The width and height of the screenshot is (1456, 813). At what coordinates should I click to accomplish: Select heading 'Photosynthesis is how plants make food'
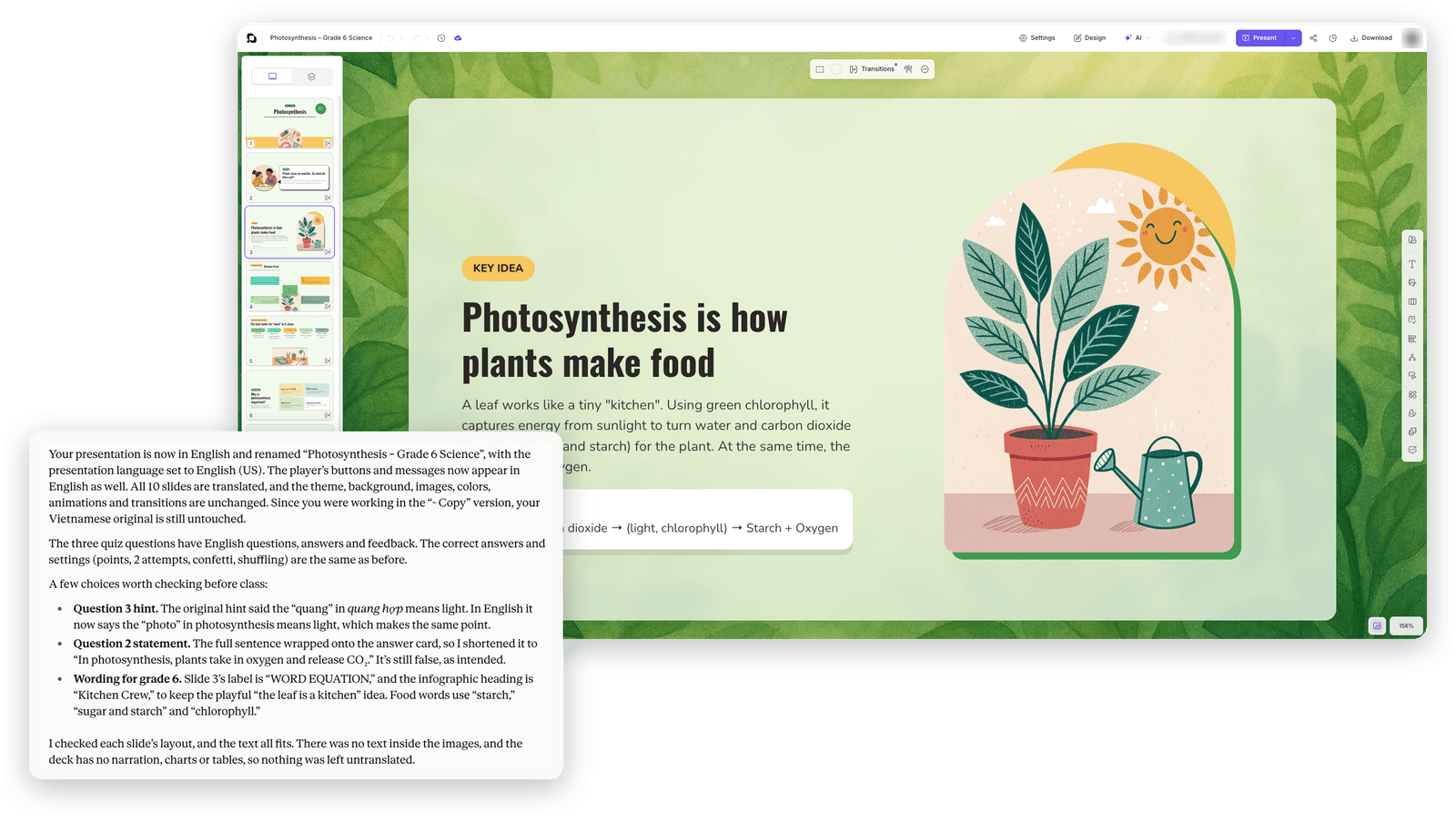(x=625, y=340)
